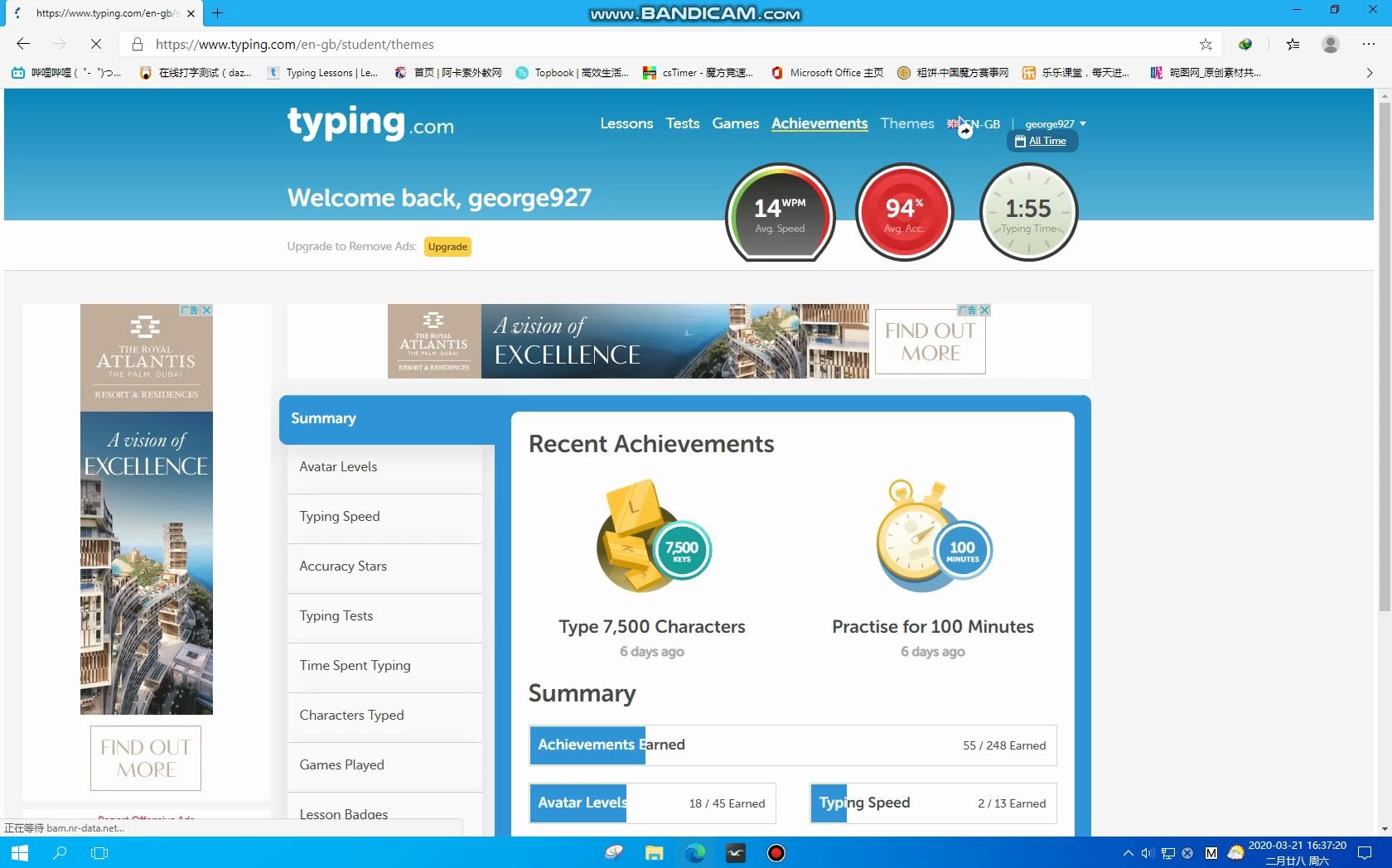Add page to favourites with star icon
Screen dimensions: 1392x868
pyautogui.click(x=1206, y=44)
